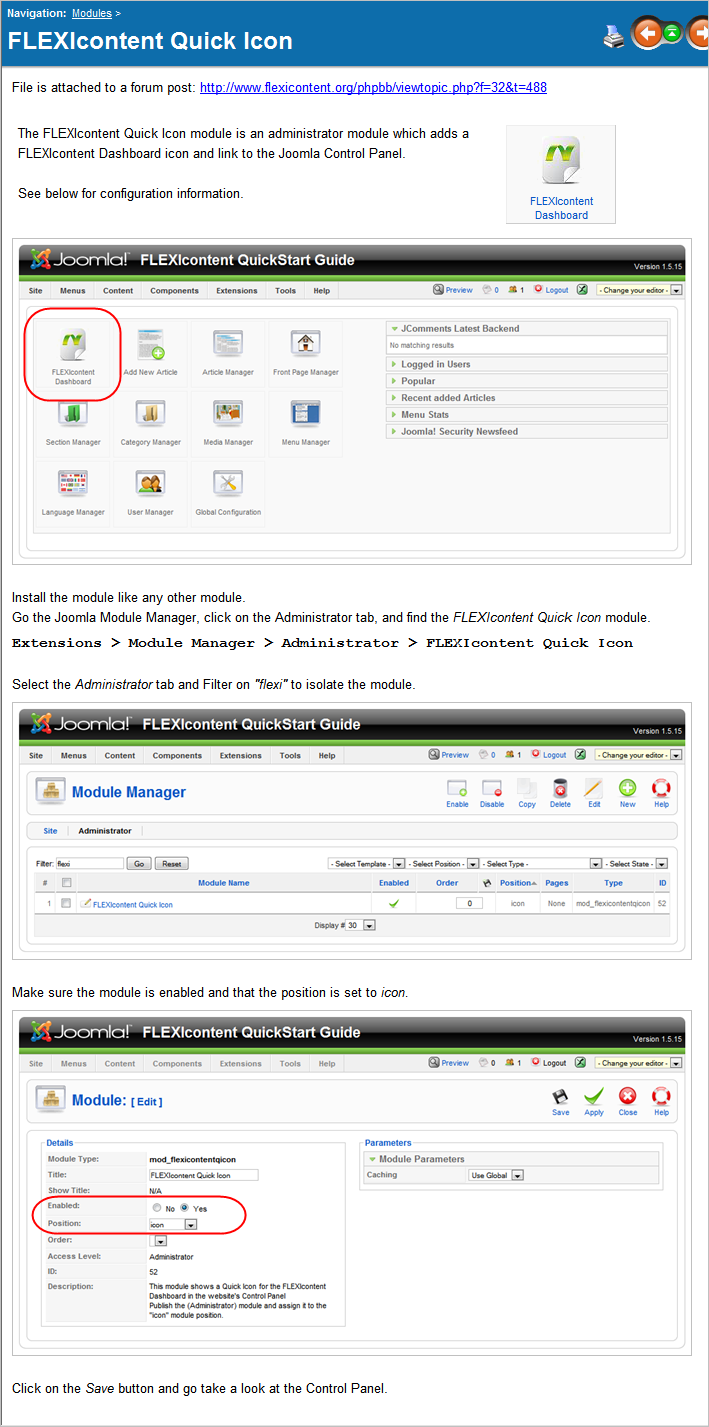
Task: Expand the Menu Stats panel
Action: [527, 415]
